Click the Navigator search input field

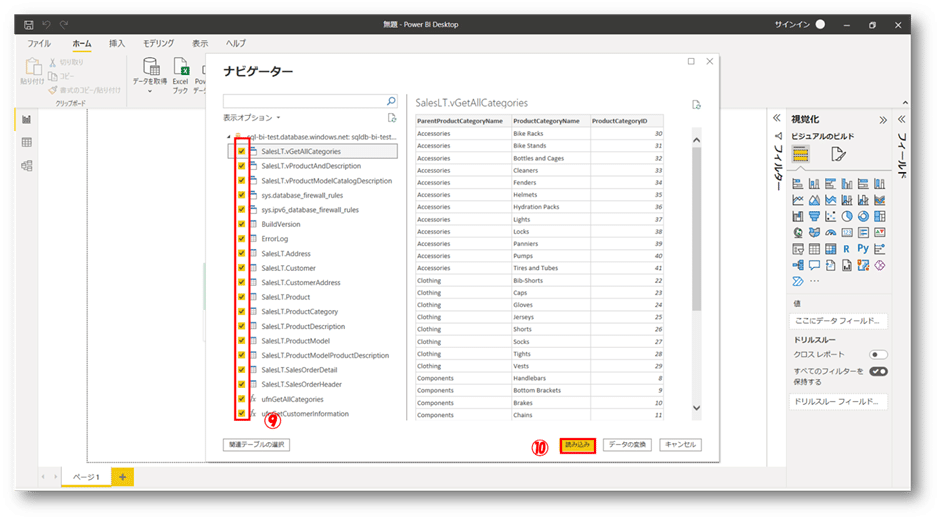pos(304,101)
